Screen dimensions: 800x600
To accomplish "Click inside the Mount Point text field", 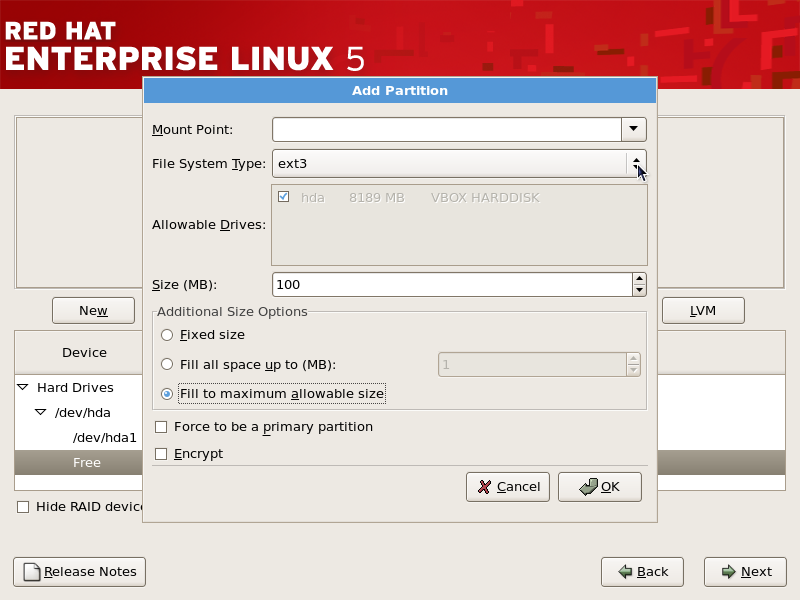I will point(447,130).
